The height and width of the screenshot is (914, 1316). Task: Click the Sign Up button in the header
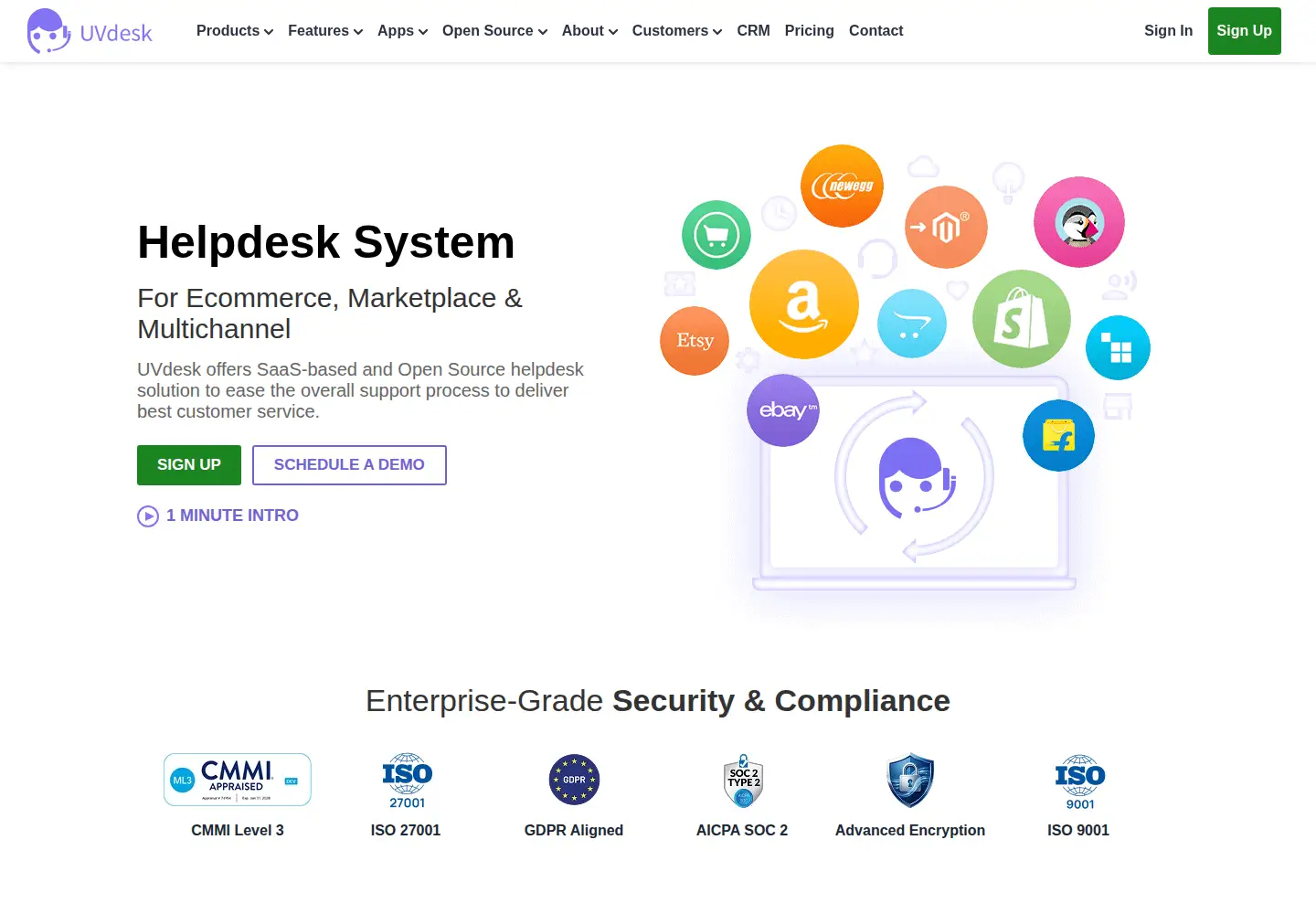coord(1245,31)
